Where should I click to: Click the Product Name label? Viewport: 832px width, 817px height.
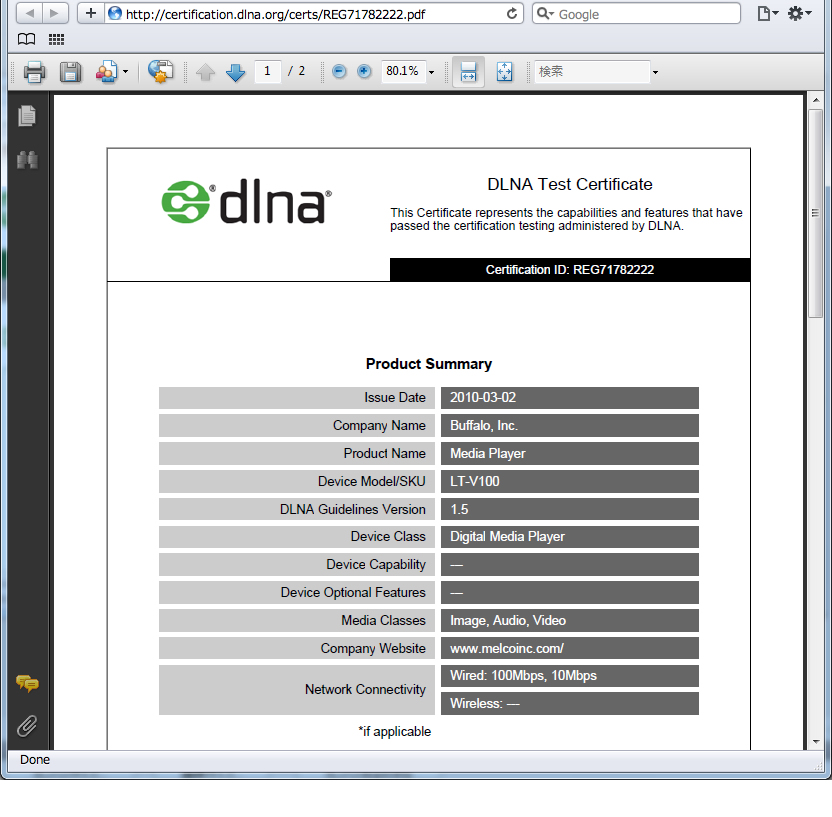coord(385,454)
